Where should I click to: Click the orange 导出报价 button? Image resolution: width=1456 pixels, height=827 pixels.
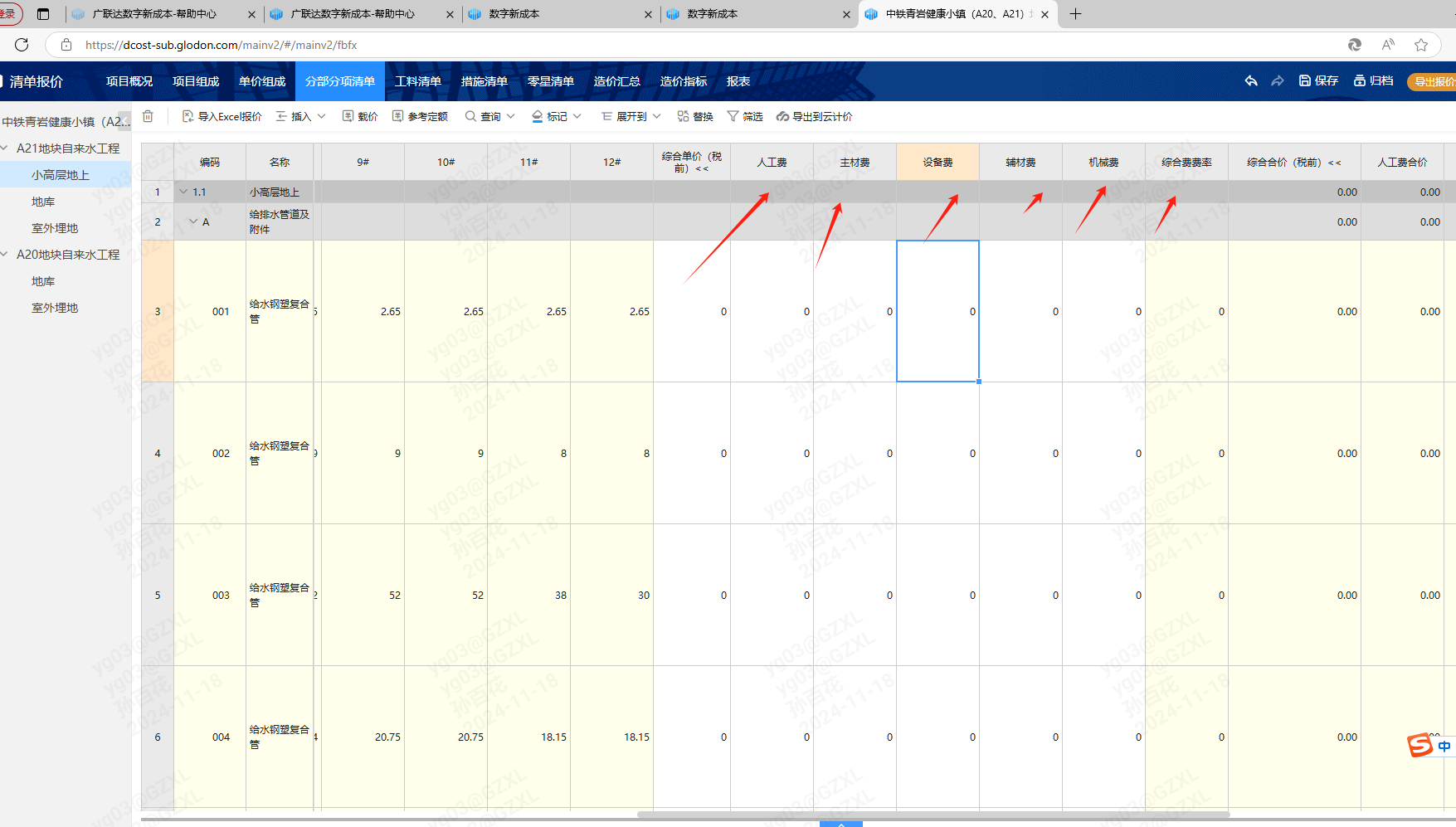tap(1432, 81)
